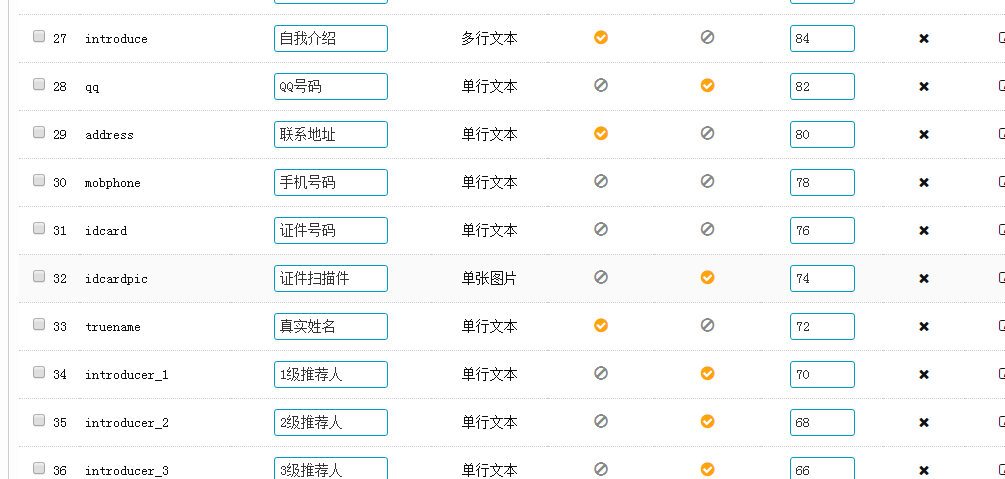
Task: Check the checkbox for row 27 introduce
Action: [39, 36]
